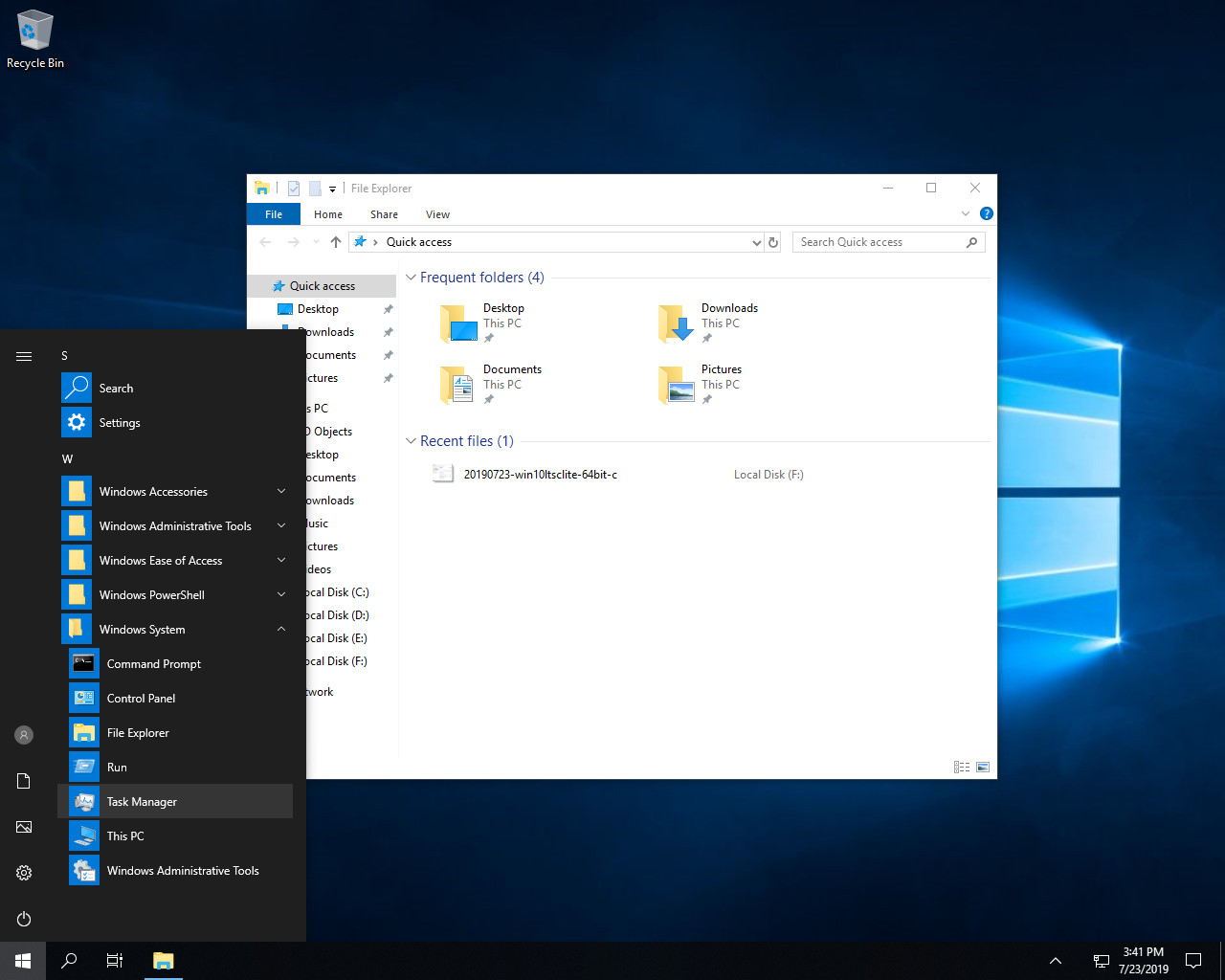The width and height of the screenshot is (1225, 980).
Task: Open the Run dialog entry
Action: pos(175,768)
